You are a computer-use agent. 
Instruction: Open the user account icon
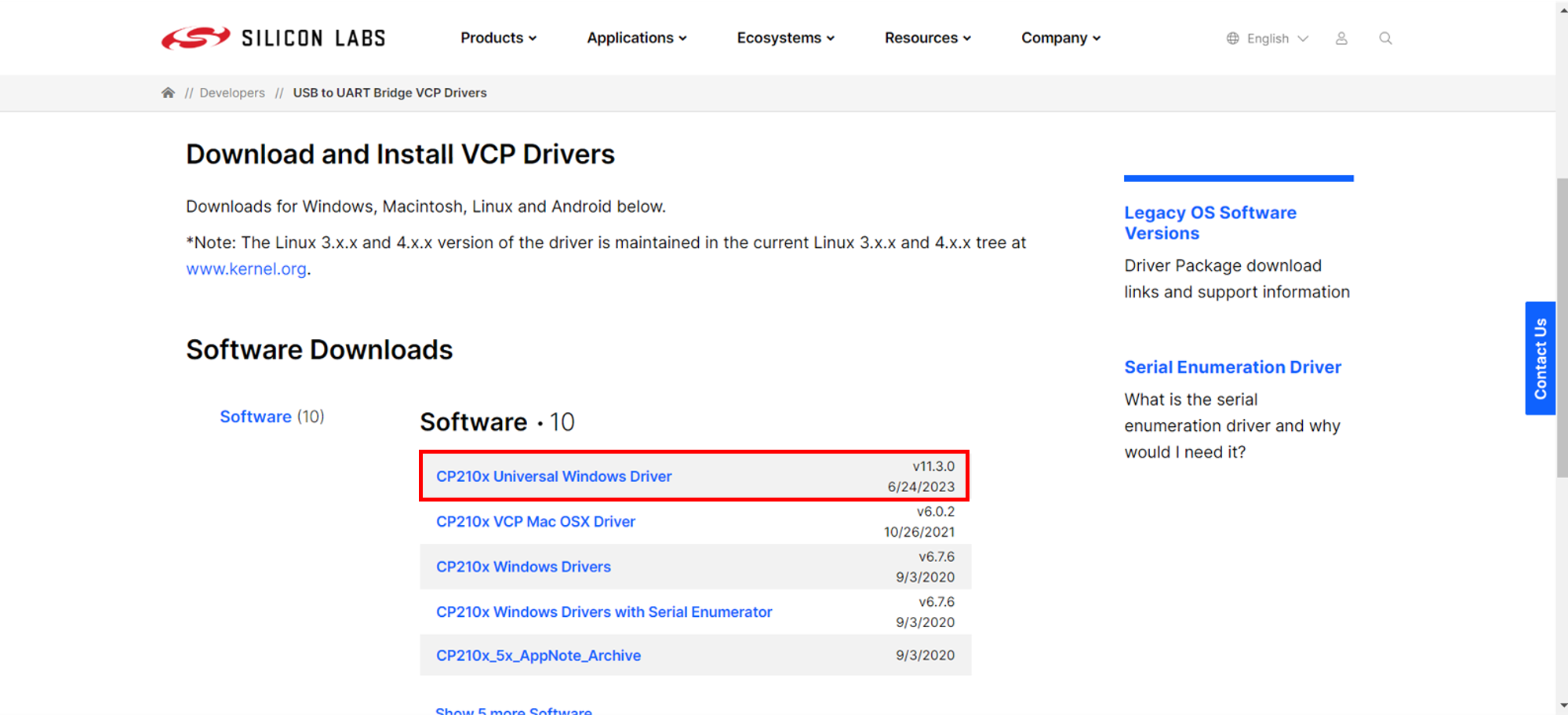(x=1341, y=38)
